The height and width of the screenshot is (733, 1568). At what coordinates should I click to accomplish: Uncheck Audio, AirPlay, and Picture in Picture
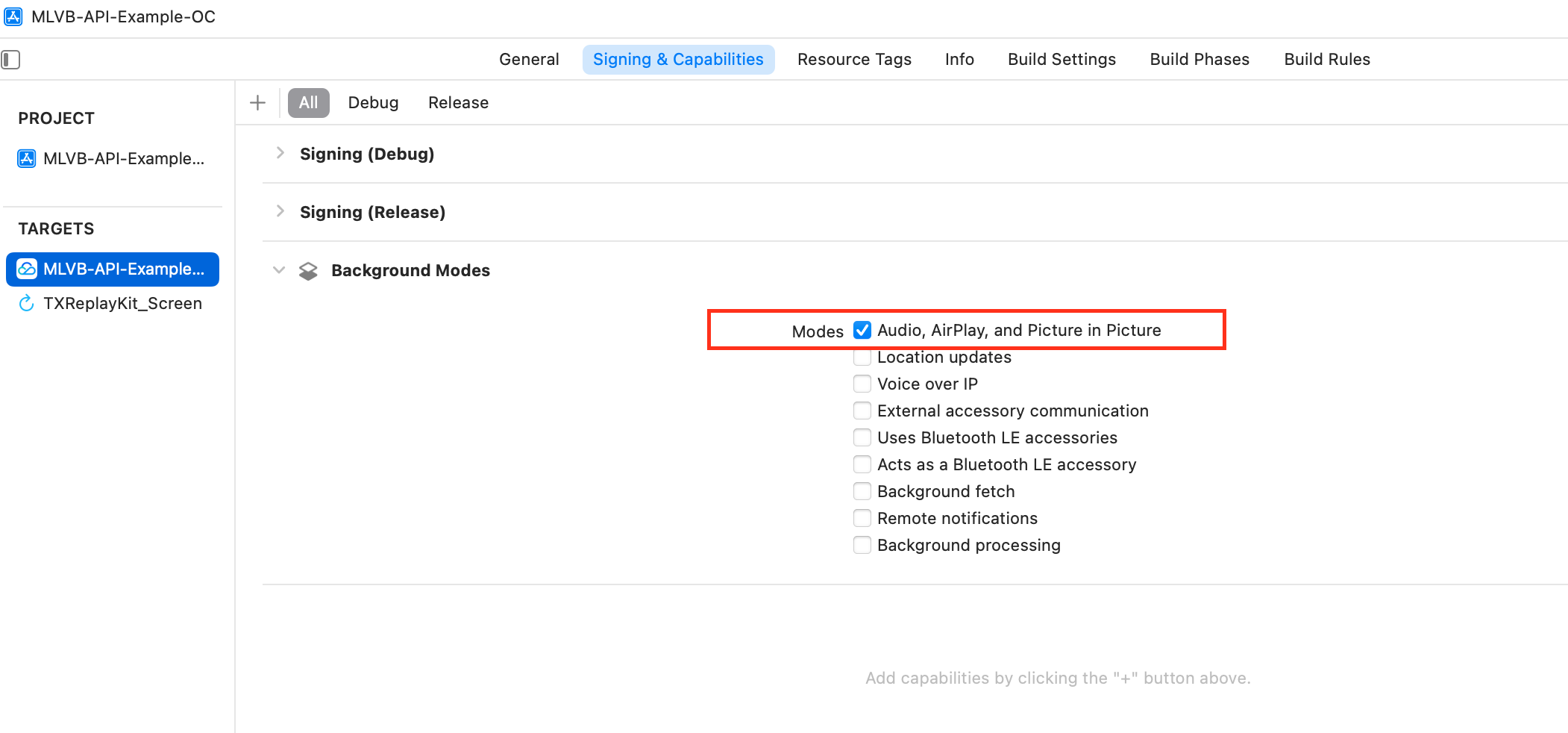[x=862, y=330]
